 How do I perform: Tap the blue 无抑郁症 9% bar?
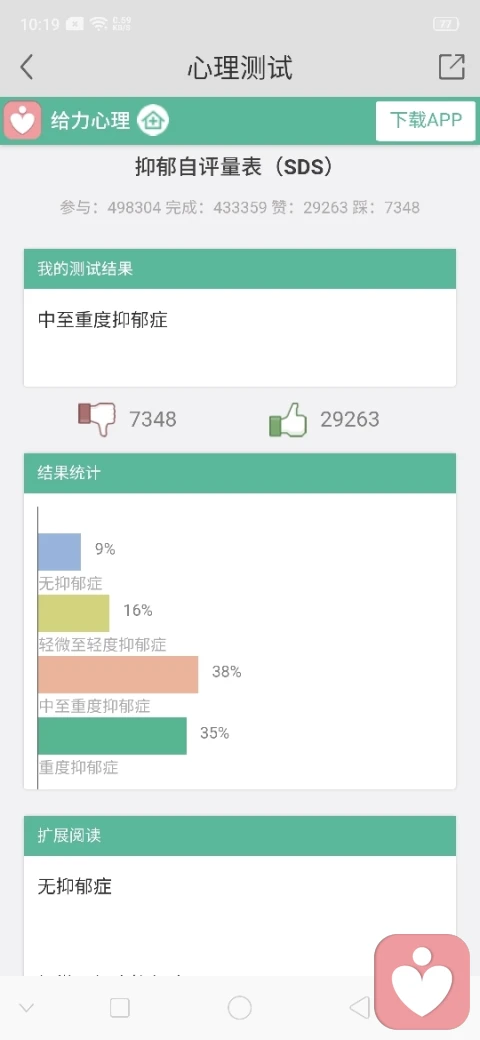pos(59,552)
